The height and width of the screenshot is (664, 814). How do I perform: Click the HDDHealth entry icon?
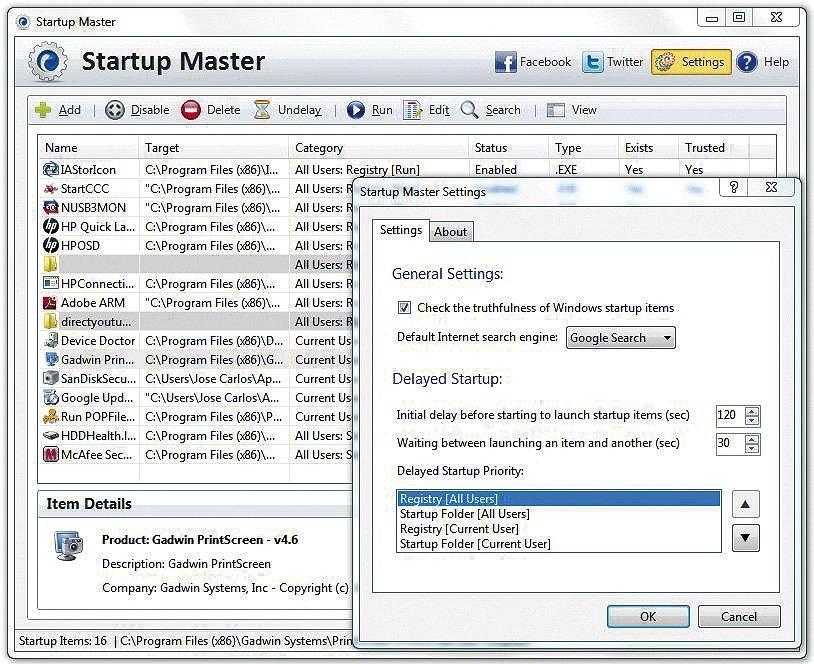[50, 436]
